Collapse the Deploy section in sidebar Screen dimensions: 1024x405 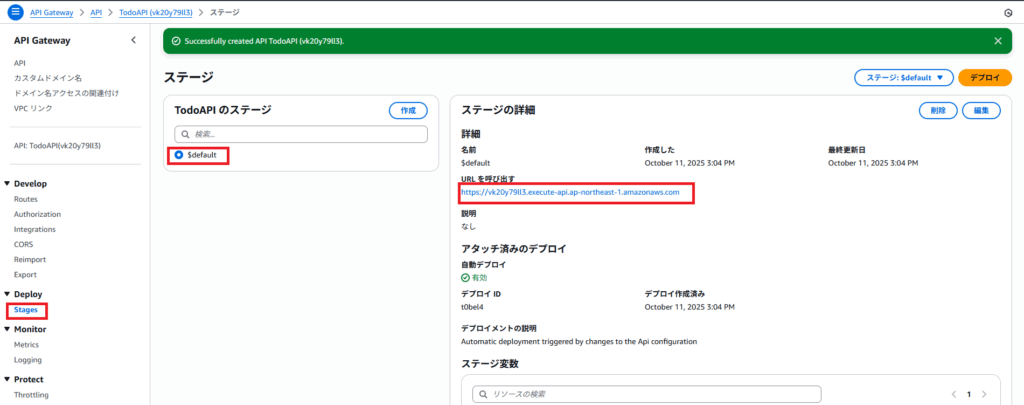pyautogui.click(x=8, y=294)
